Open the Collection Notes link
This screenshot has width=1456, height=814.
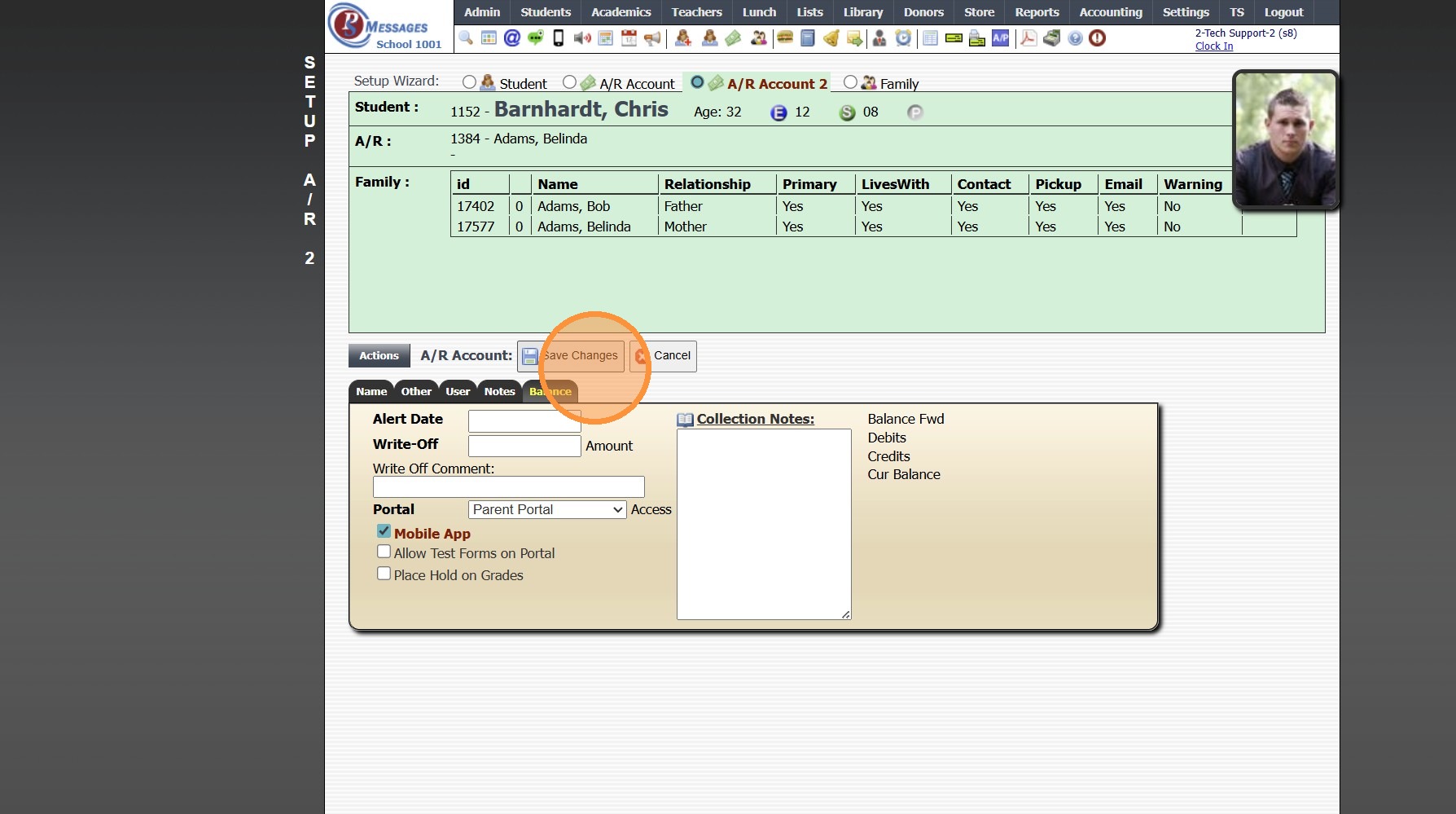pos(756,419)
